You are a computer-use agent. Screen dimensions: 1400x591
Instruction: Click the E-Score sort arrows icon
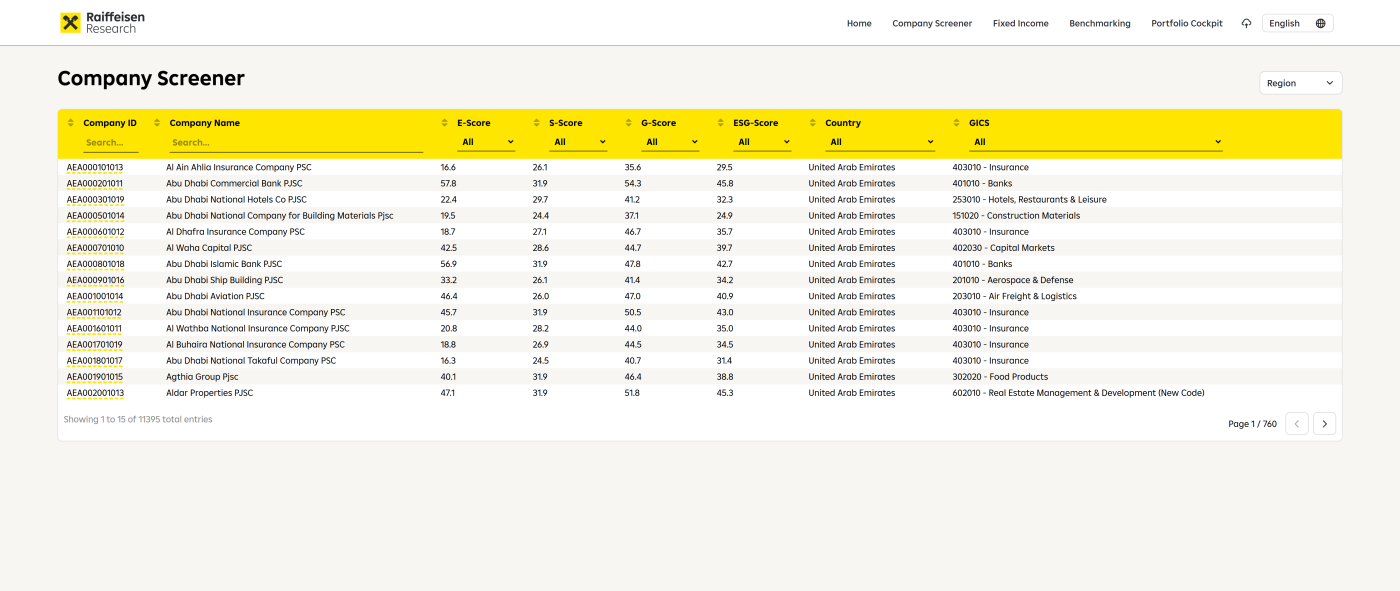(x=445, y=123)
